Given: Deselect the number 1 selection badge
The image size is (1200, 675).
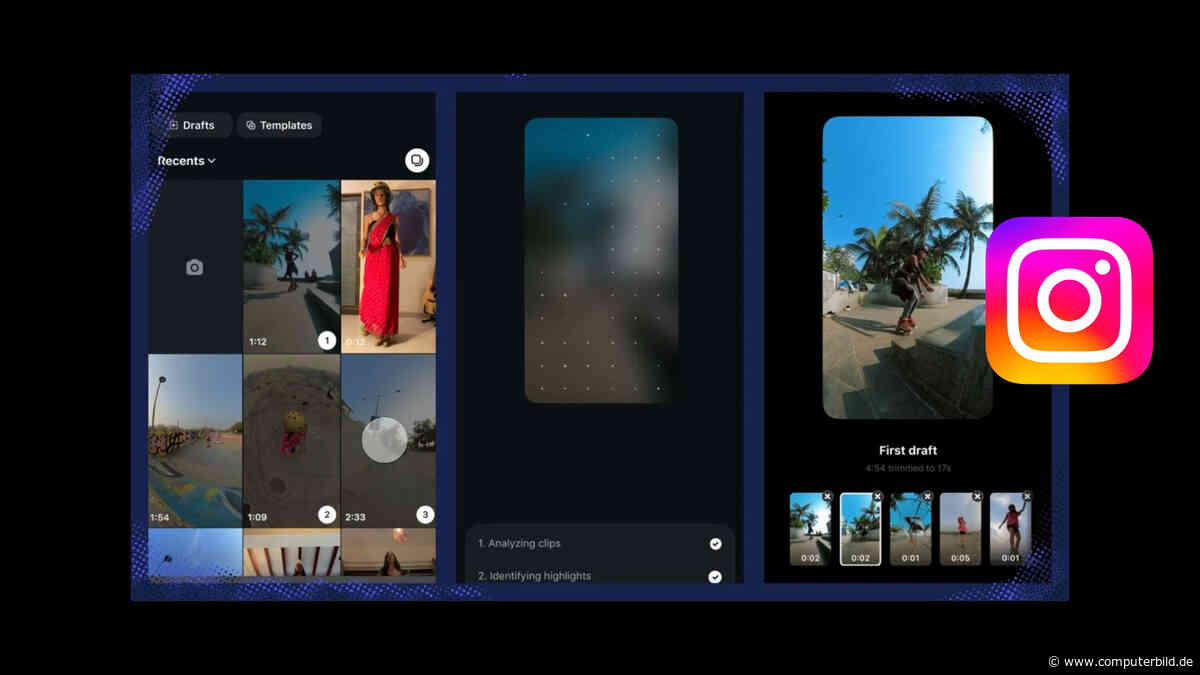Looking at the screenshot, I should (x=326, y=341).
